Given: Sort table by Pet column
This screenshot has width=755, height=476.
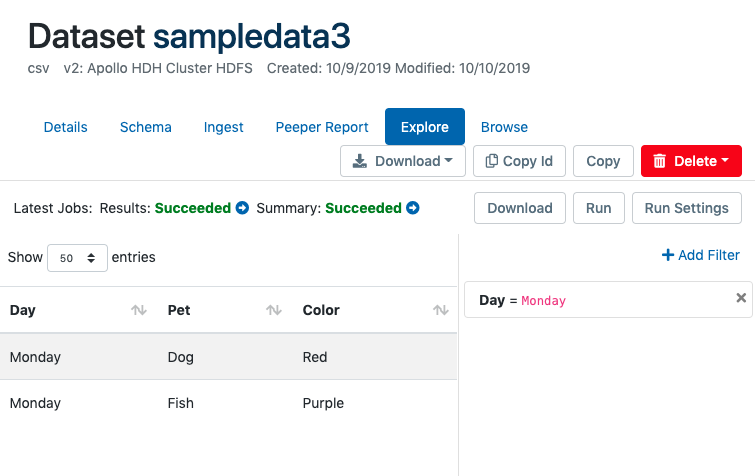Looking at the screenshot, I should coord(273,311).
